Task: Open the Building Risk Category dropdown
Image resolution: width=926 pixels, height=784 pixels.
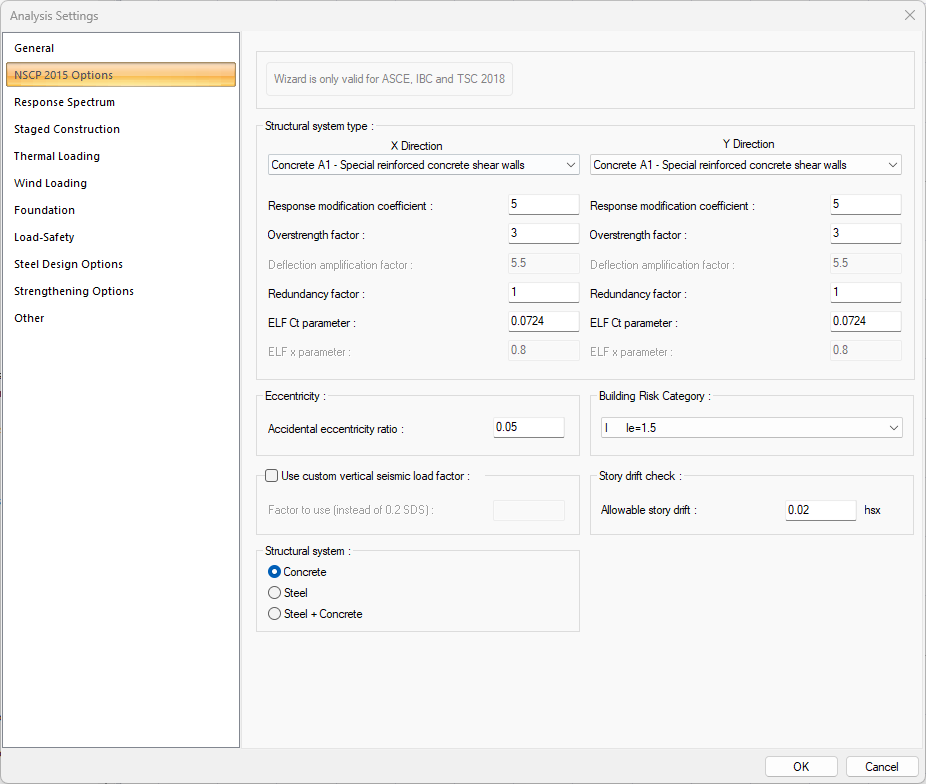Action: pos(751,428)
